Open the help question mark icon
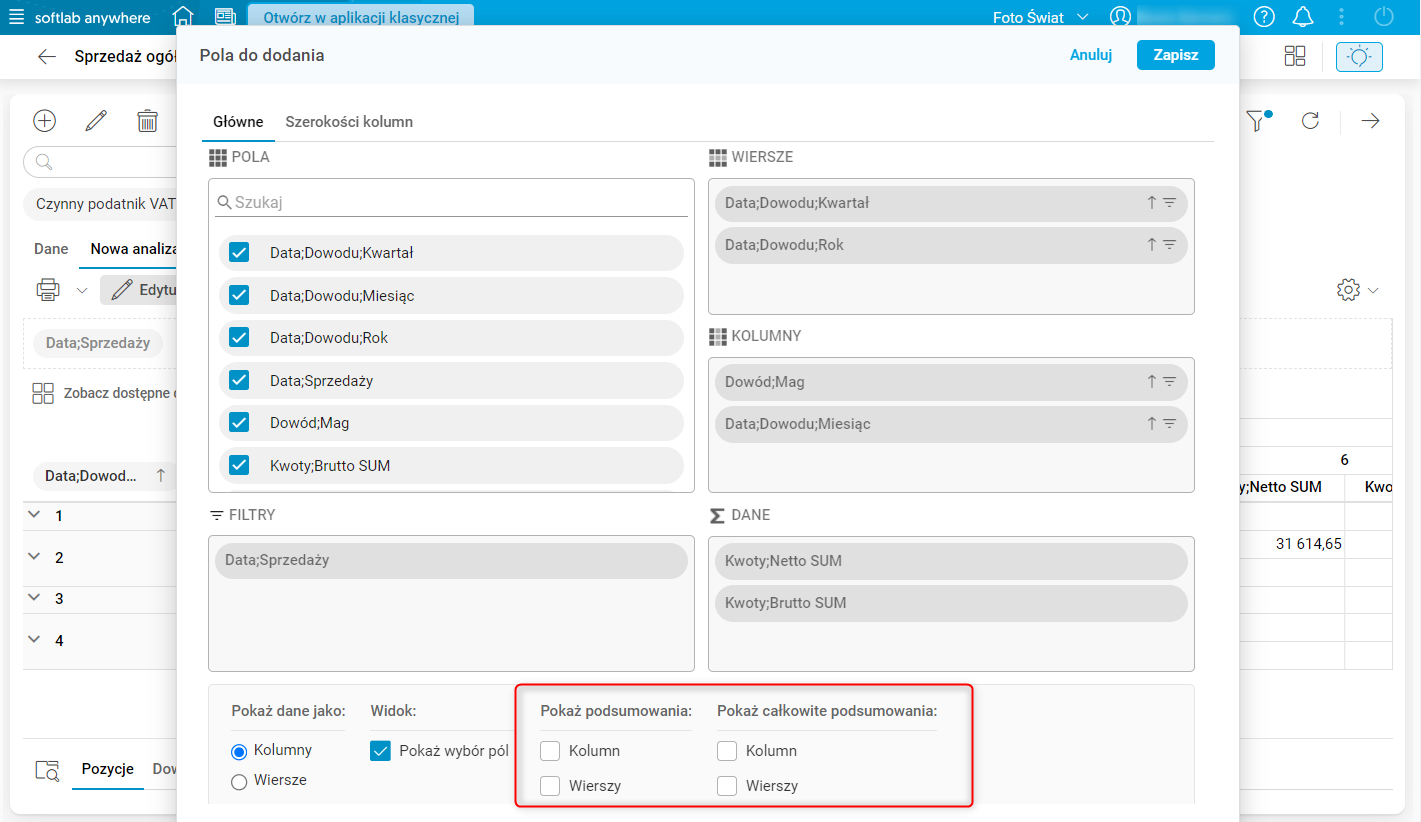This screenshot has height=822, width=1421. [1264, 17]
